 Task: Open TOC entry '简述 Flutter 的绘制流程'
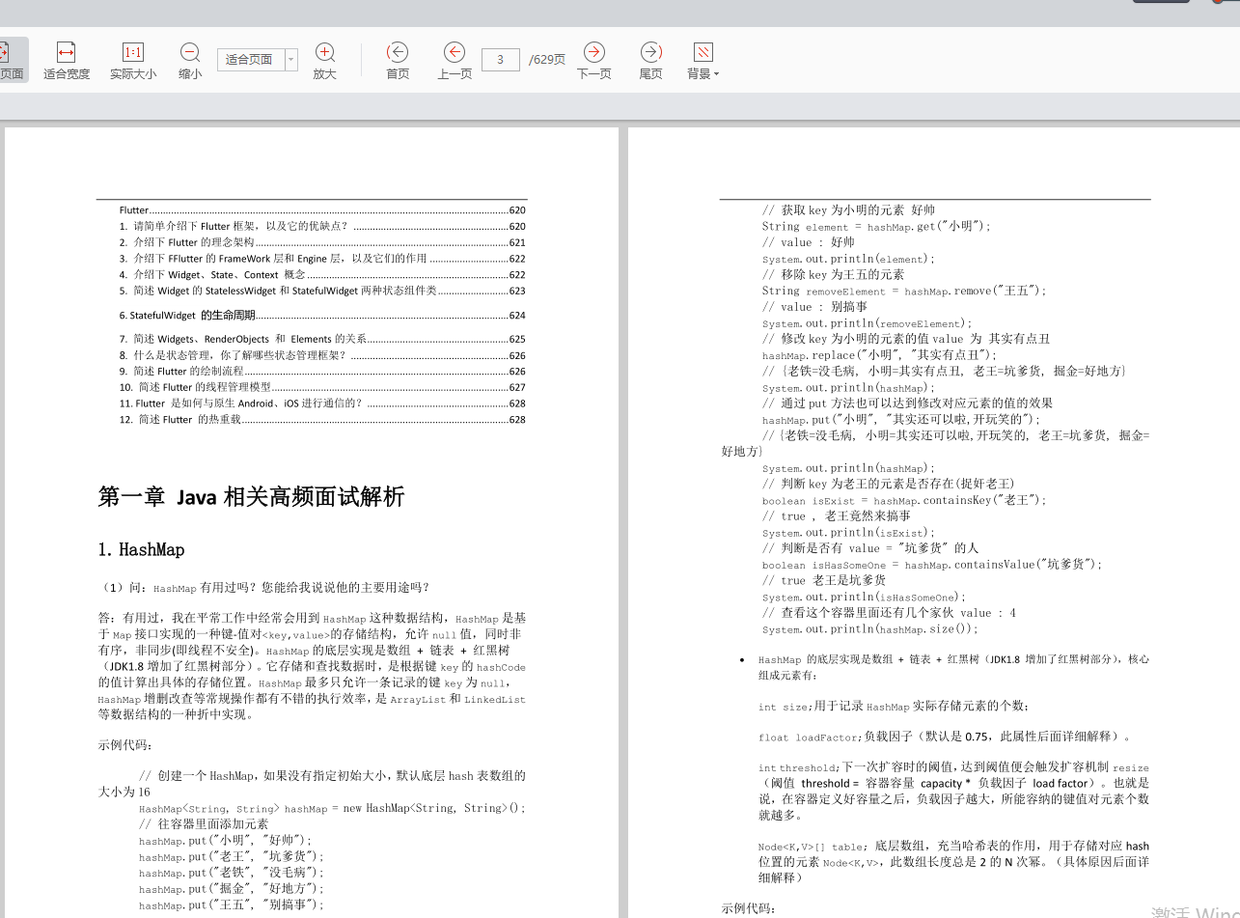click(x=322, y=371)
